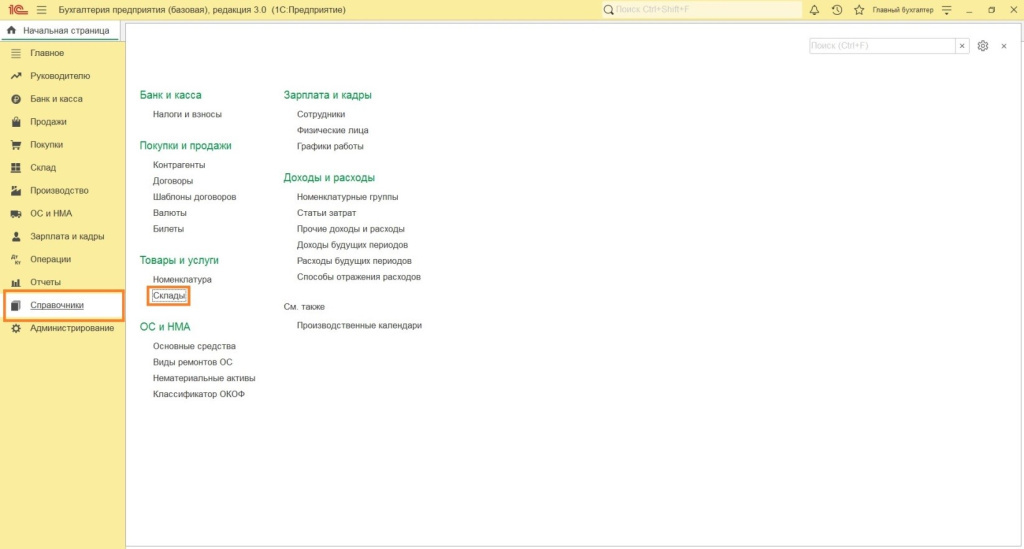The height and width of the screenshot is (549, 1024).
Task: Close the Справочники function panel
Action: point(1004,46)
